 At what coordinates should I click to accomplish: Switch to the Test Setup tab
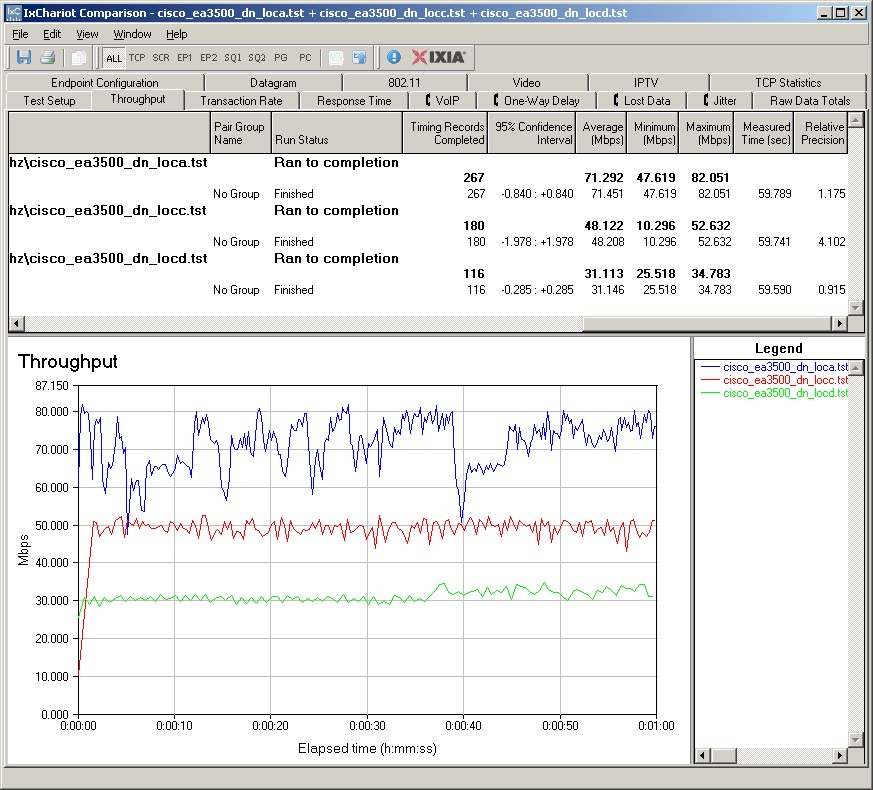point(49,101)
